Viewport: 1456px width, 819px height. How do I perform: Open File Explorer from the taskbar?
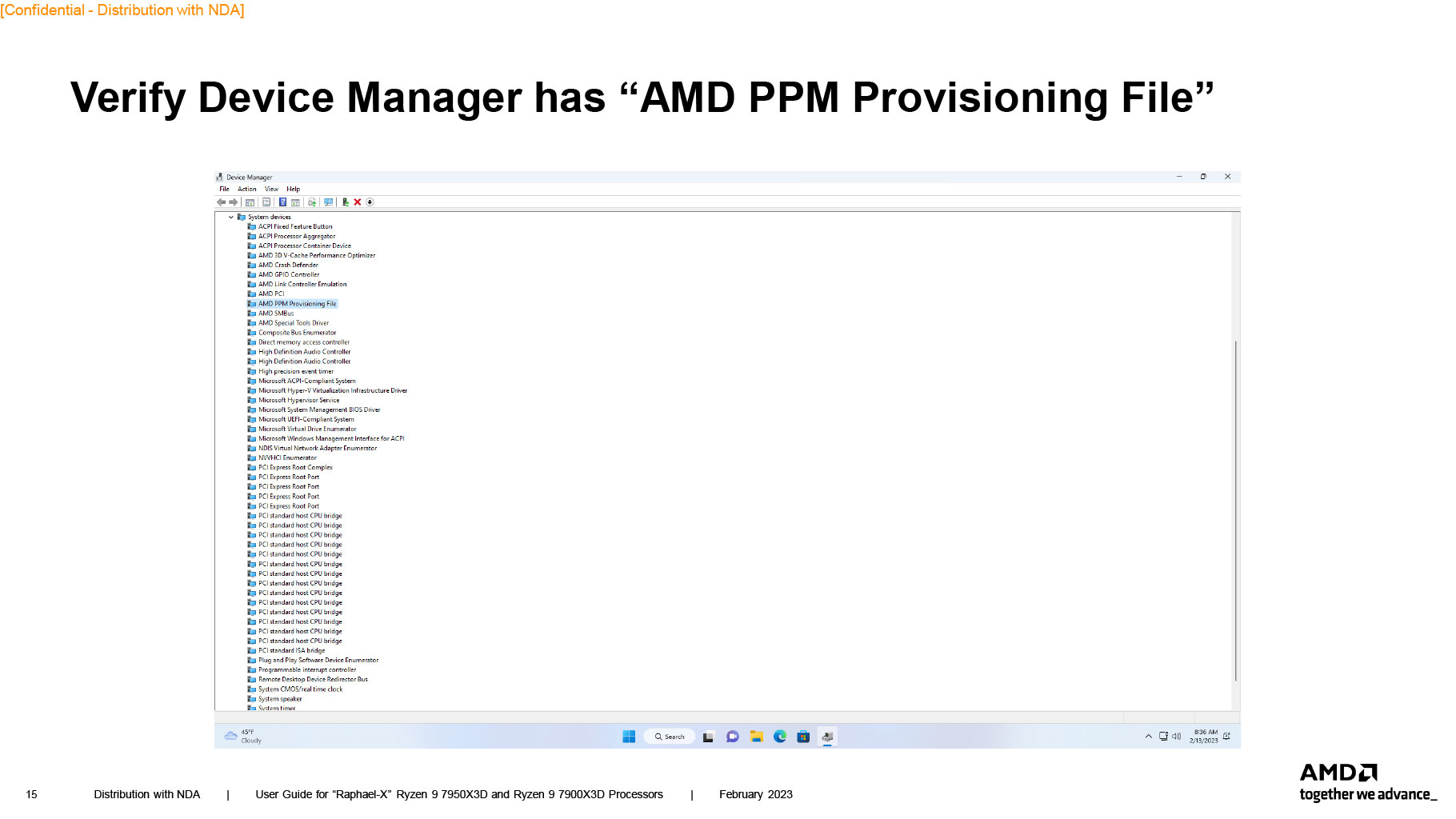click(756, 737)
